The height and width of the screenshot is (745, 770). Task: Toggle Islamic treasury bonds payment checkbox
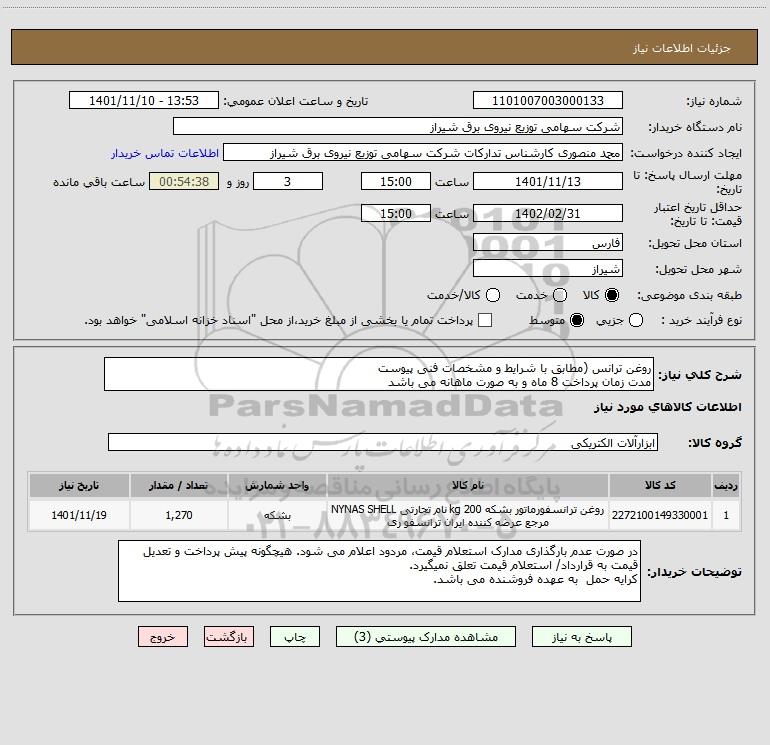485,320
